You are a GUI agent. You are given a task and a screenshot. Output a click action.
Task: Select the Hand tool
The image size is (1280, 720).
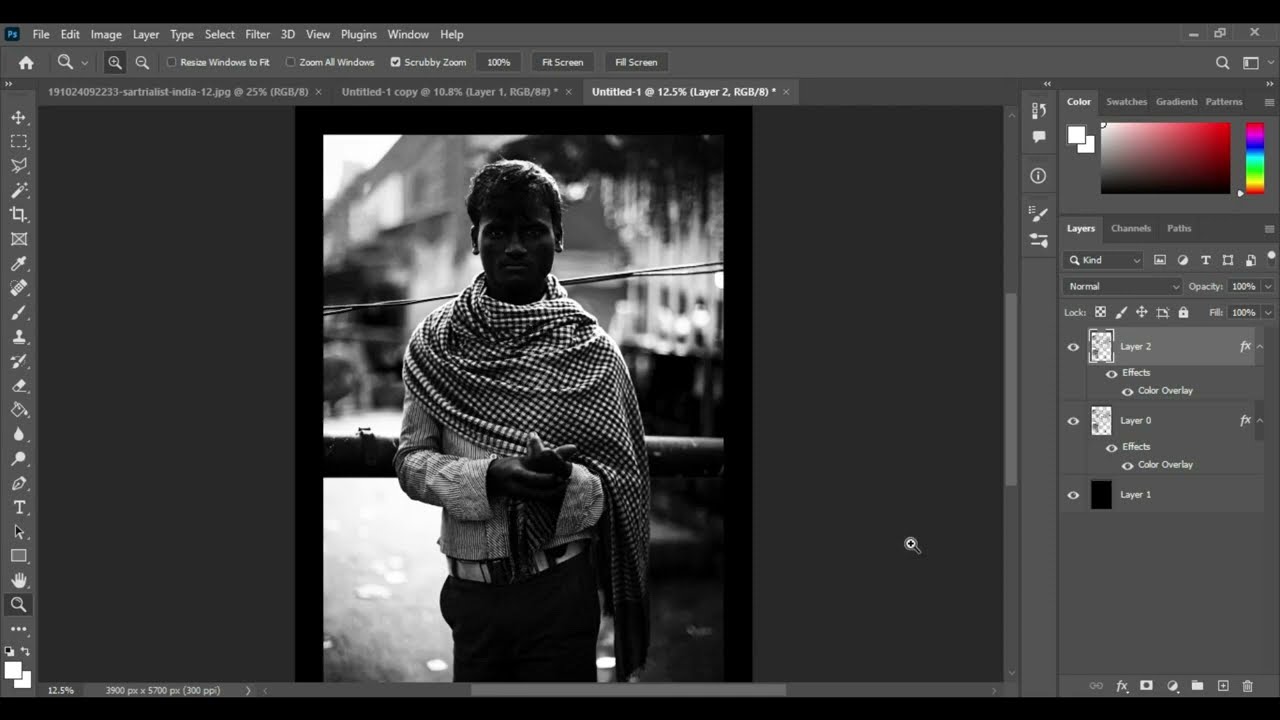(x=19, y=580)
